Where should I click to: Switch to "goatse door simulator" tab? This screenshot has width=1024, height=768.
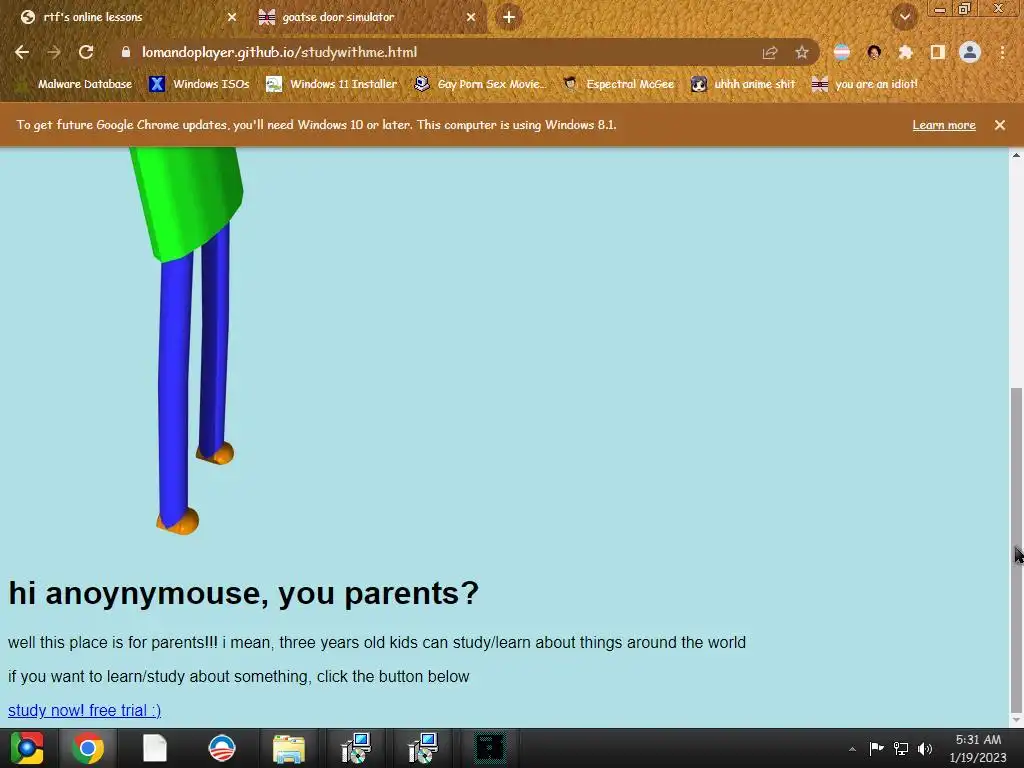(x=368, y=17)
